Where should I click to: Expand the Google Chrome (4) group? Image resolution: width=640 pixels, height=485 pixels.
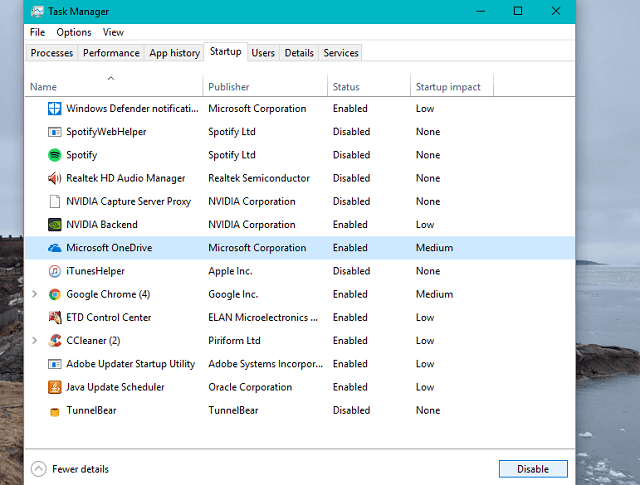tap(36, 294)
